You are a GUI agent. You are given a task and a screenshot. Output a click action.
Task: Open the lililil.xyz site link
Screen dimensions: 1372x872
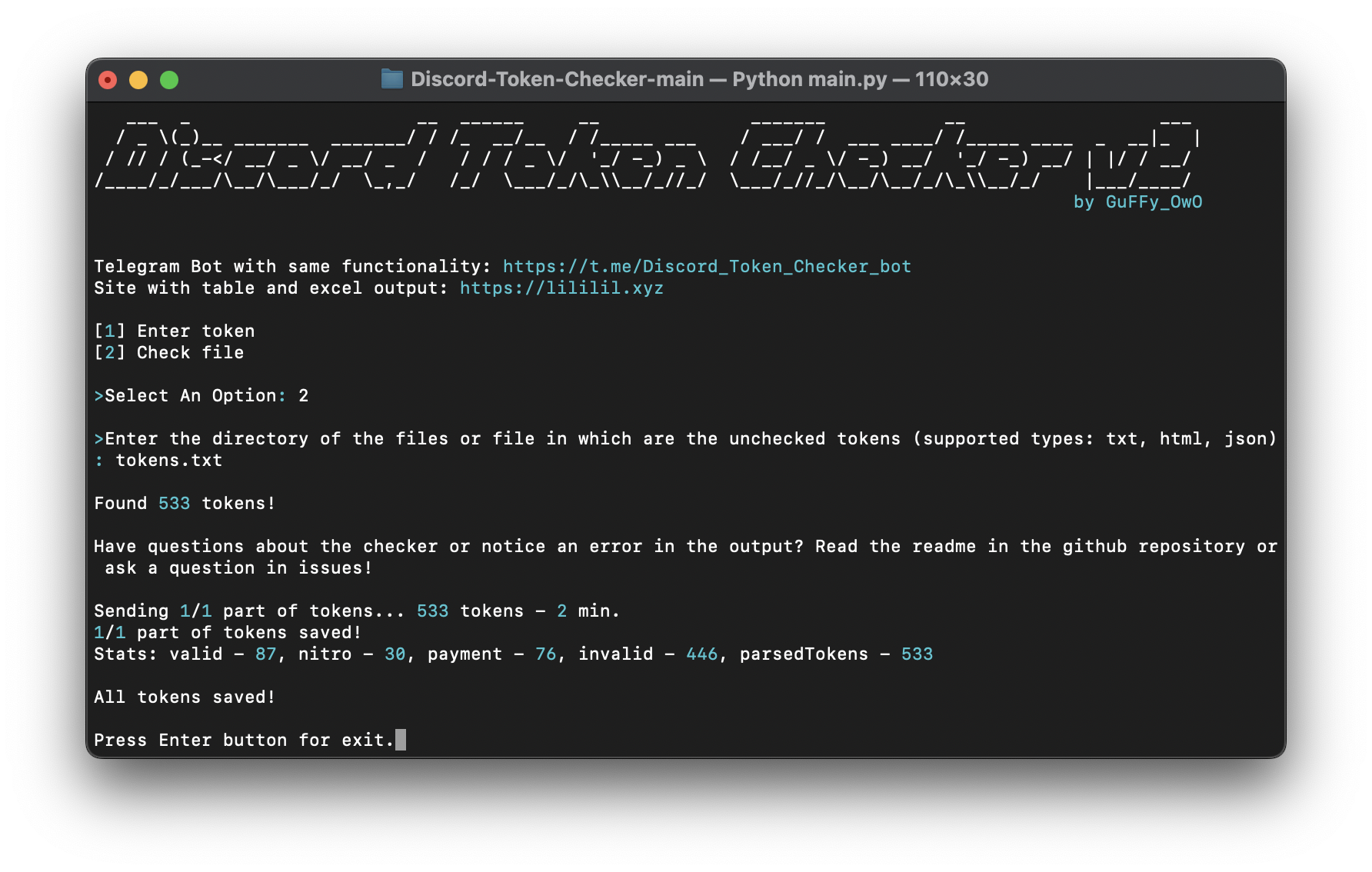[561, 288]
